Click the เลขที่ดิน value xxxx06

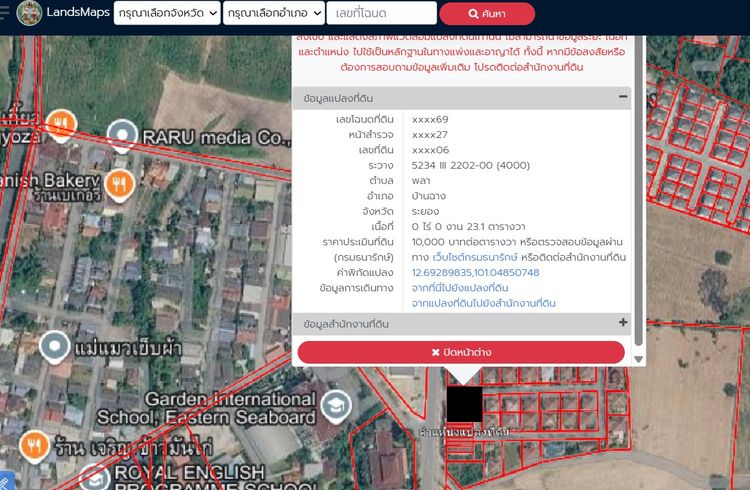430,150
